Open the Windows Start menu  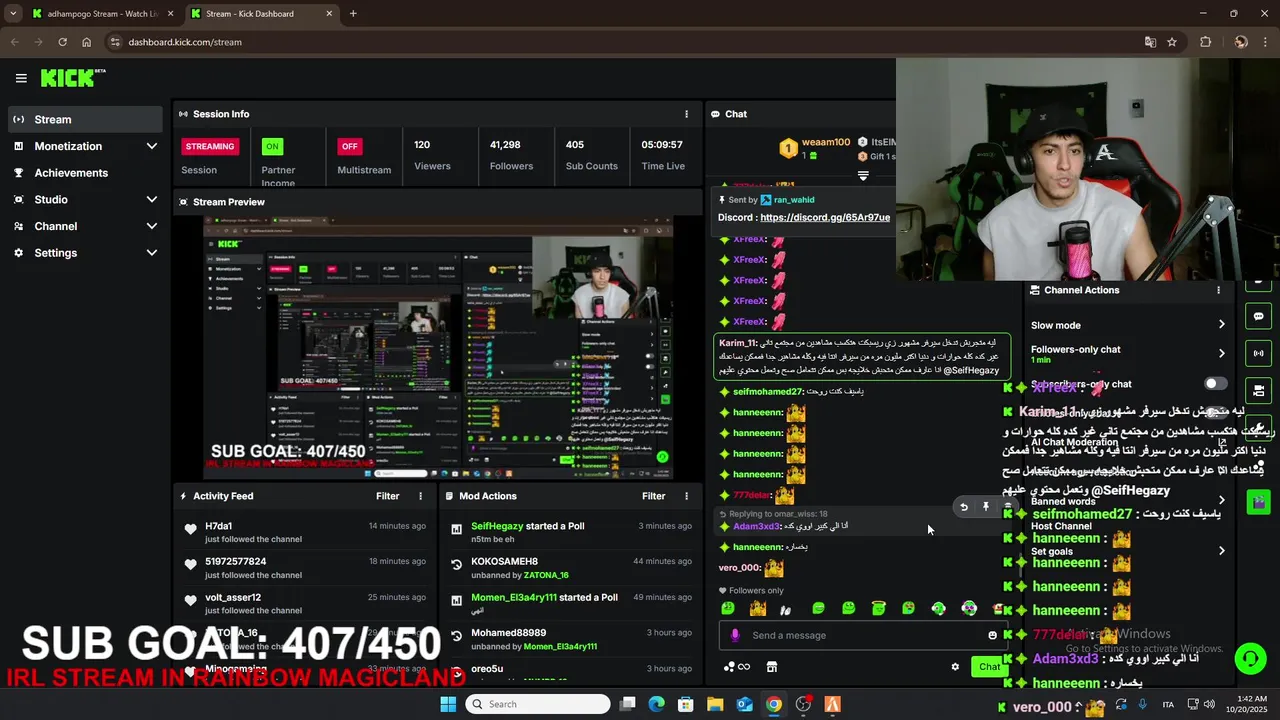448,704
